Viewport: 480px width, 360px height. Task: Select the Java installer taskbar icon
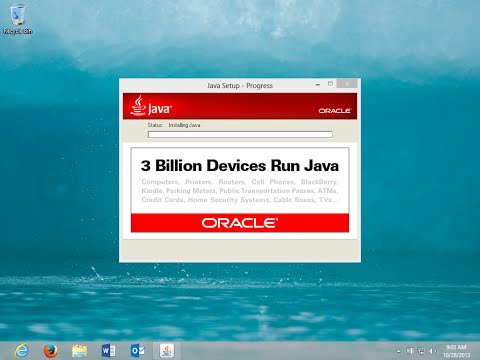pos(167,351)
